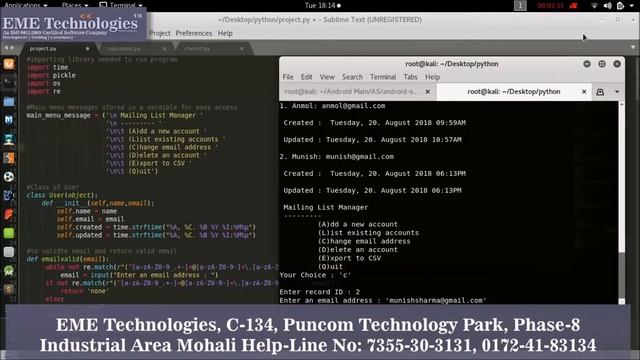
Task: Open the blue Files folder dock icon
Action: (x=9, y=102)
